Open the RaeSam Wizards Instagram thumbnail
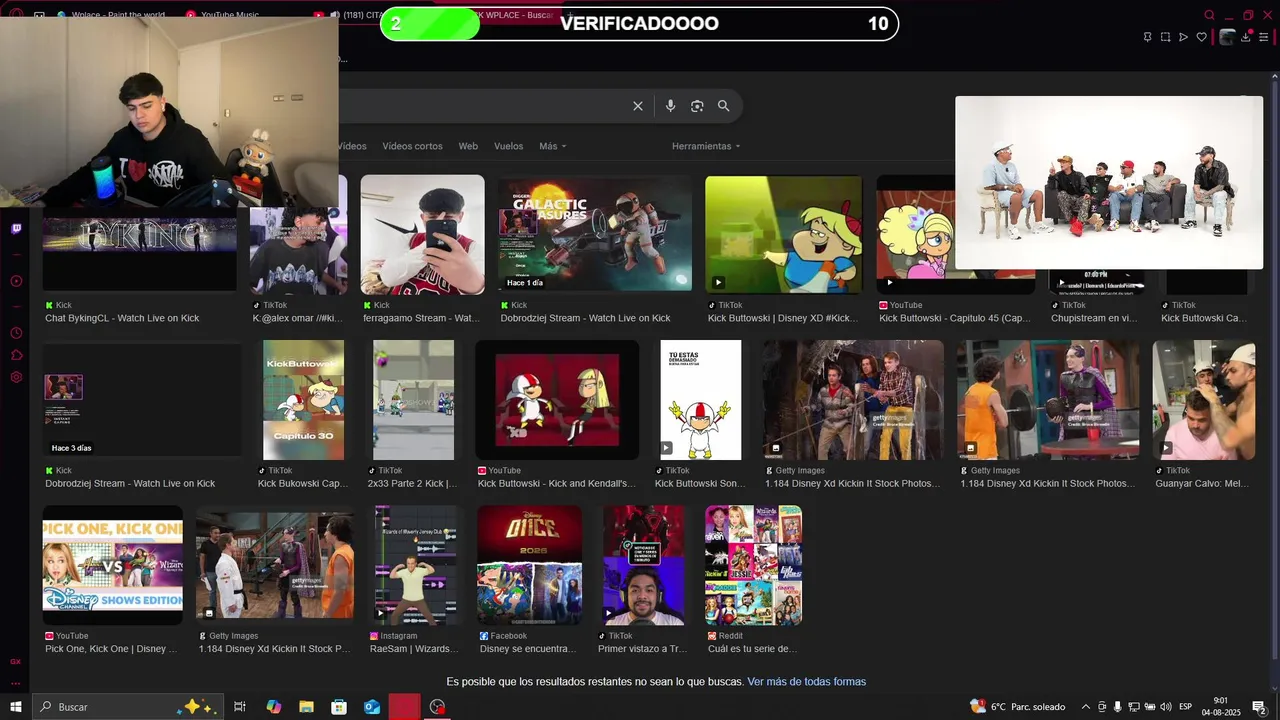This screenshot has height=720, width=1280. [415, 565]
